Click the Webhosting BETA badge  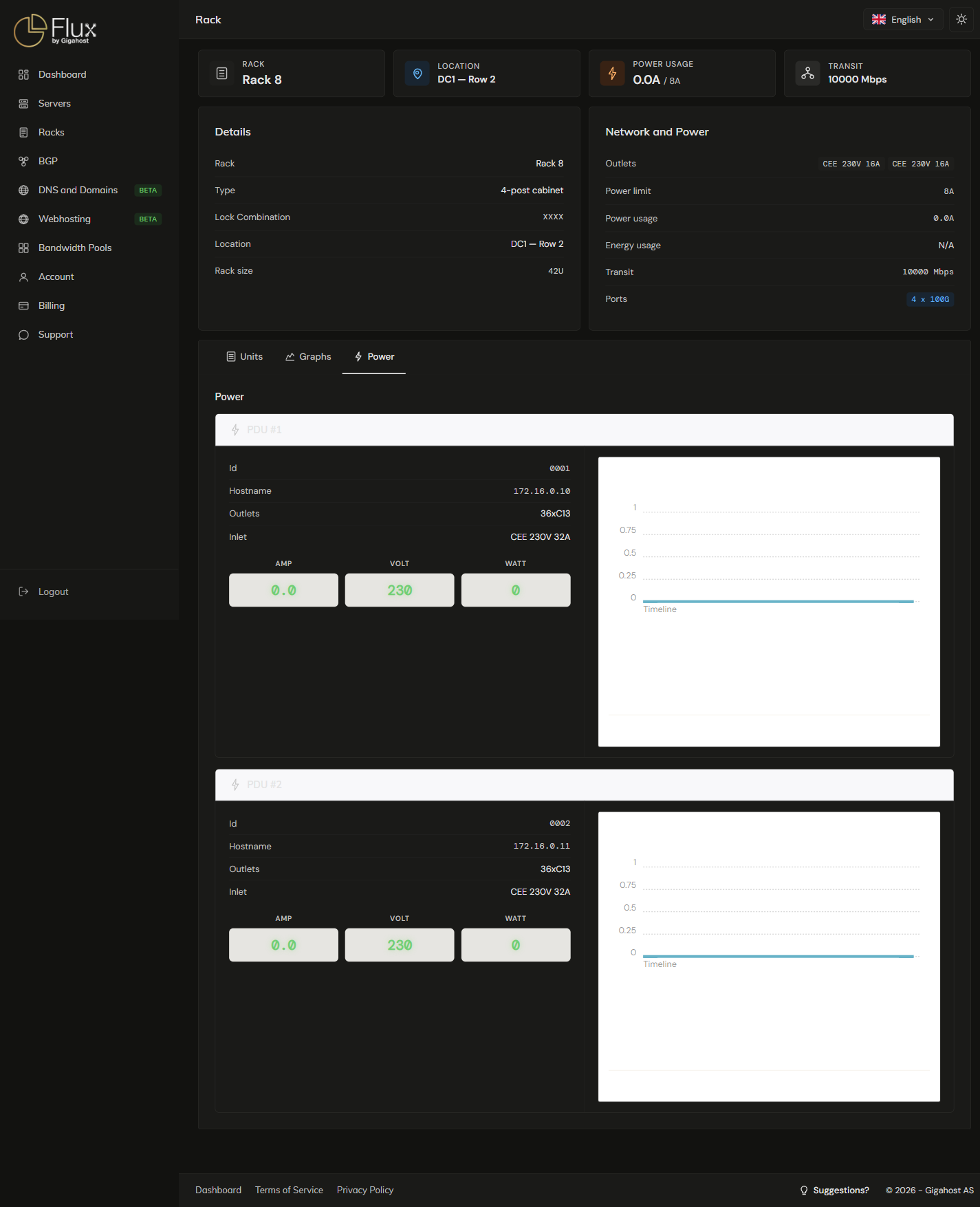point(148,219)
